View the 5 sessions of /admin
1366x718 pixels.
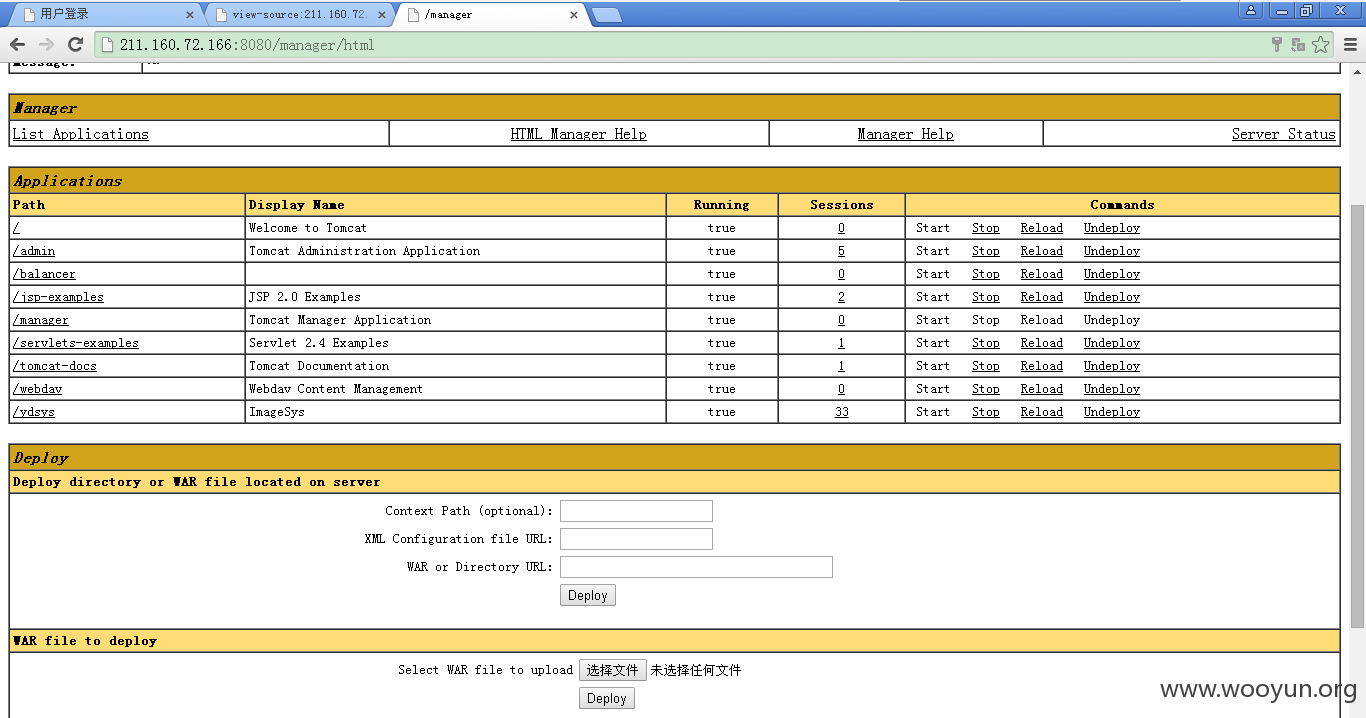[842, 251]
